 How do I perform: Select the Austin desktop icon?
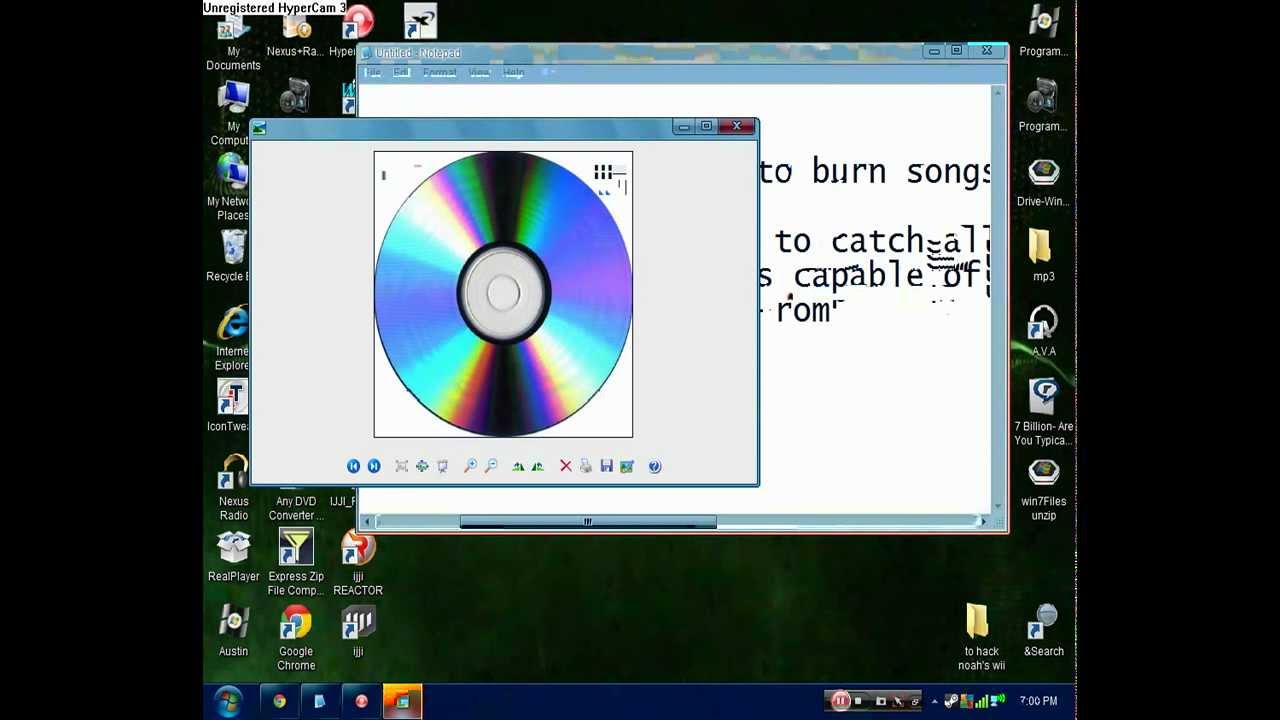(234, 632)
